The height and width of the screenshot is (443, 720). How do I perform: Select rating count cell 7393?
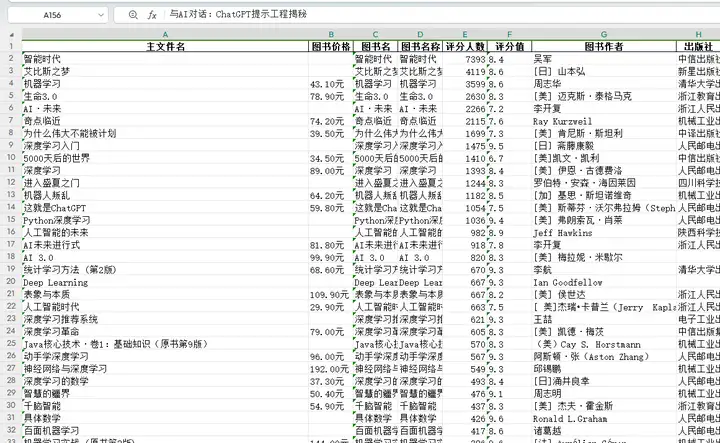click(465, 59)
